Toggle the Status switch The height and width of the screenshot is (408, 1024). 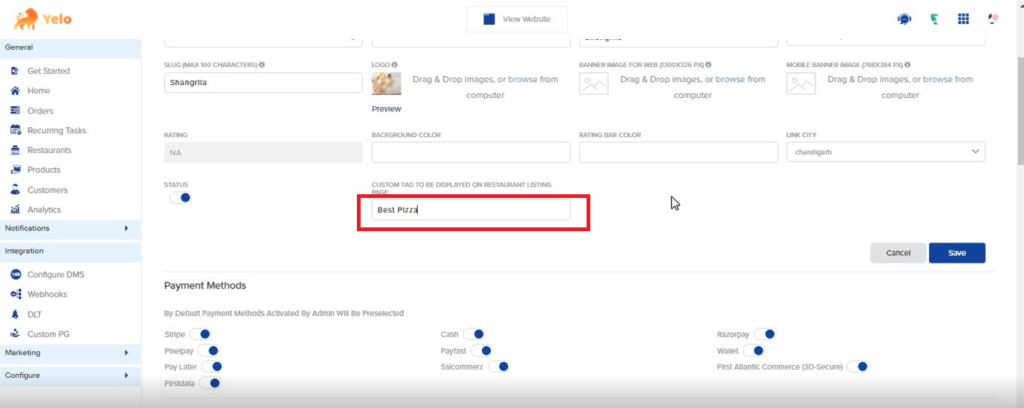[x=181, y=198]
